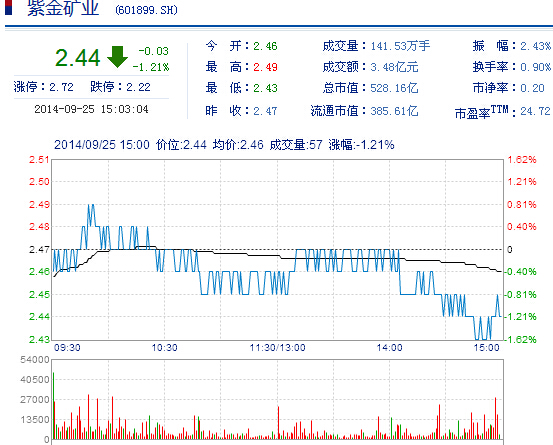This screenshot has width=553, height=445.
Task: Click the 成交量 volume 141.53万手
Action: tap(400, 46)
